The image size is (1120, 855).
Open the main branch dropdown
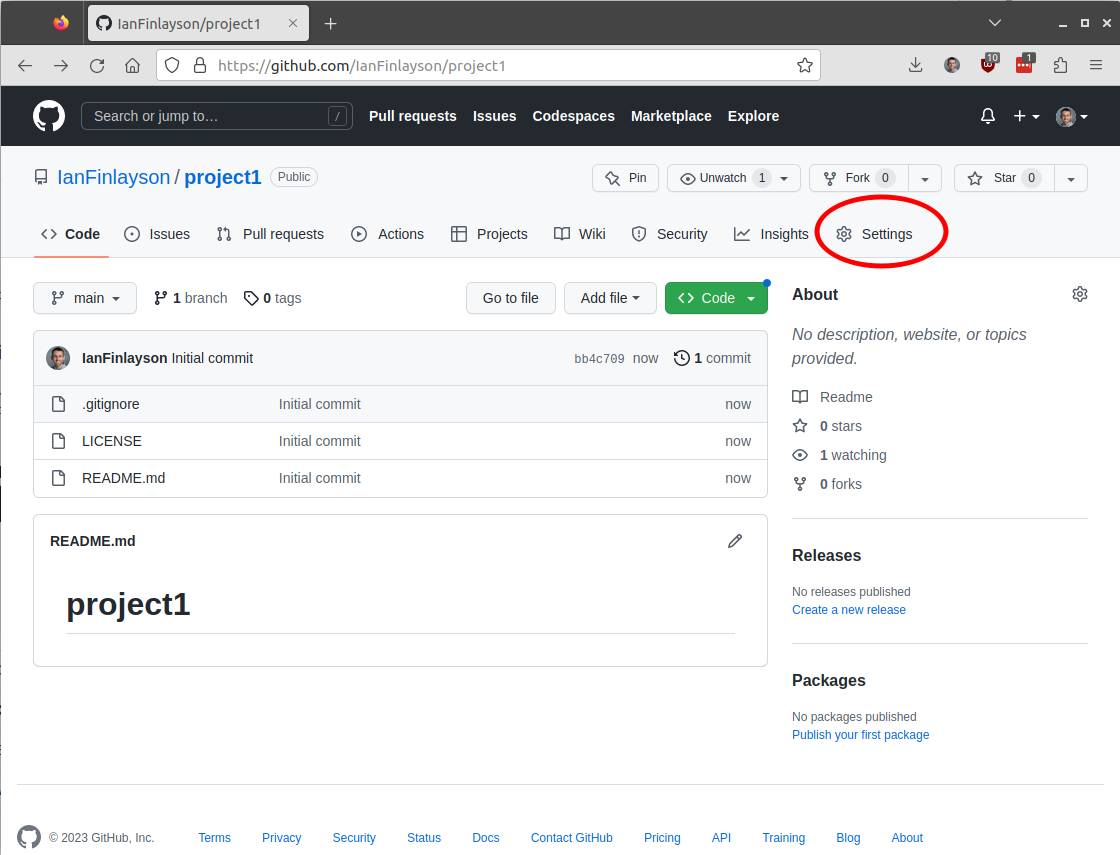point(84,298)
